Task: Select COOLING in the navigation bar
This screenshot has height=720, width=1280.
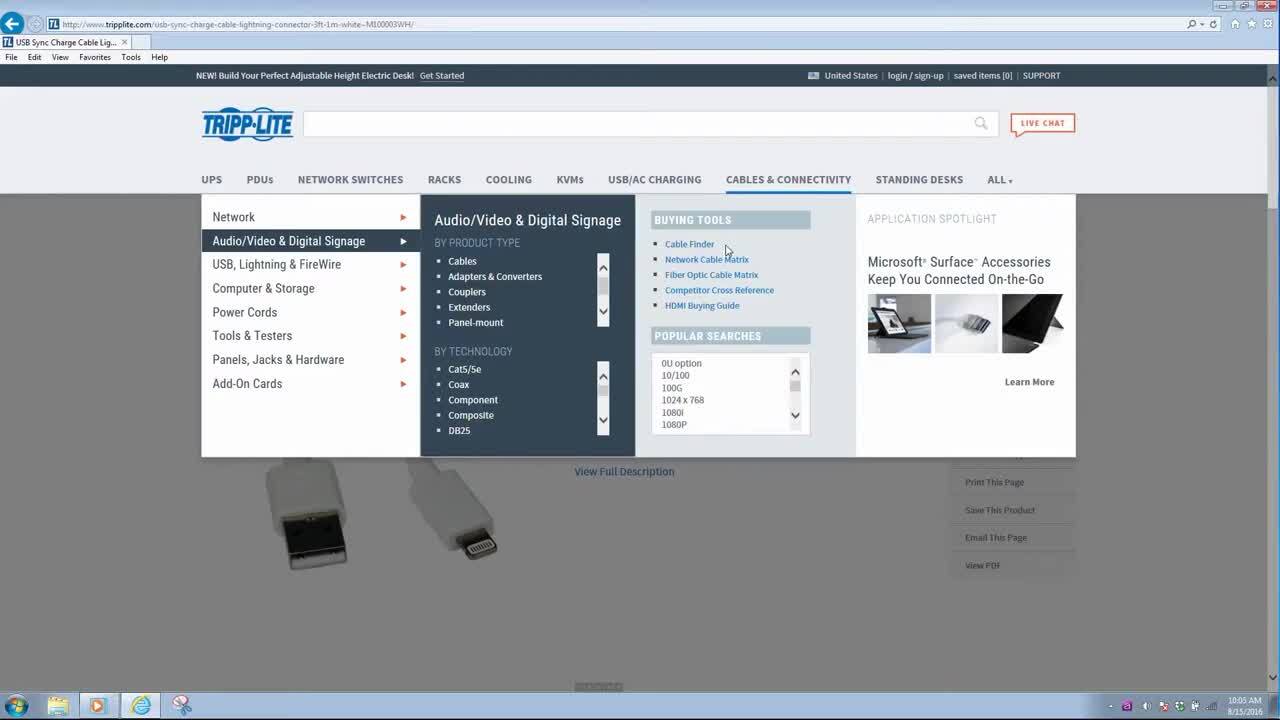Action: click(508, 180)
